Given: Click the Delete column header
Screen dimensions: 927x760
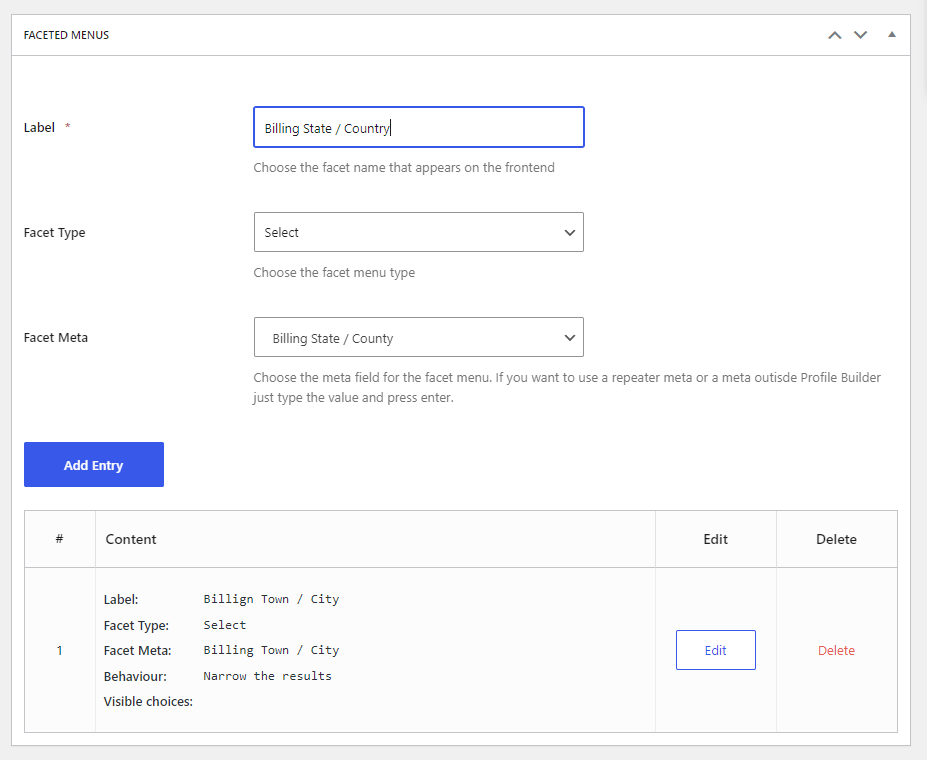Looking at the screenshot, I should pos(836,539).
